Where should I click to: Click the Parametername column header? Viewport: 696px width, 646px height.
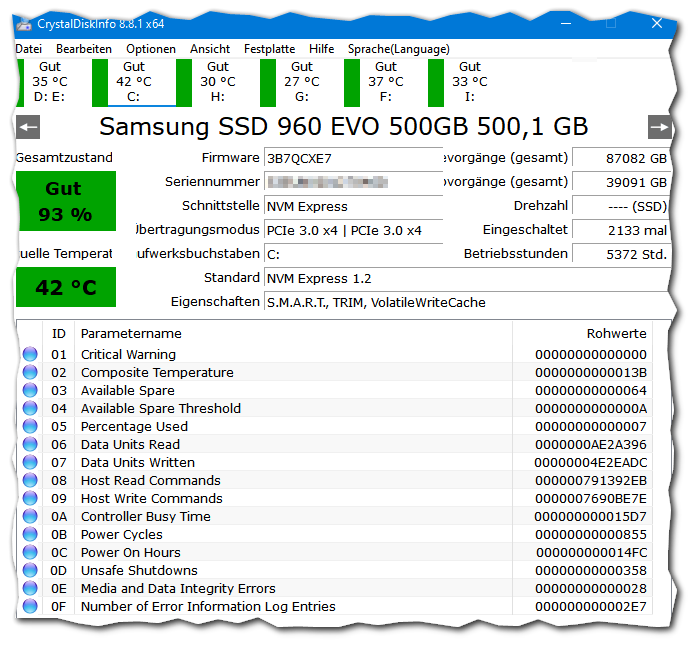[x=293, y=333]
